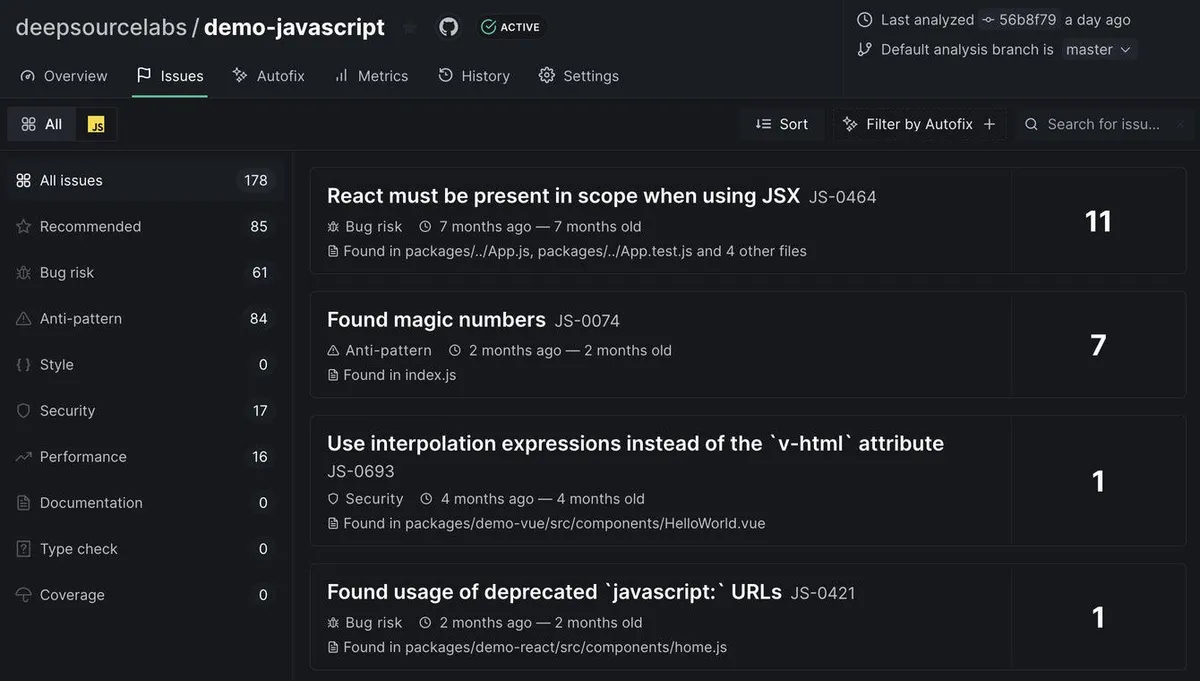Click the search magnifier icon
1200x681 pixels.
tap(1031, 124)
